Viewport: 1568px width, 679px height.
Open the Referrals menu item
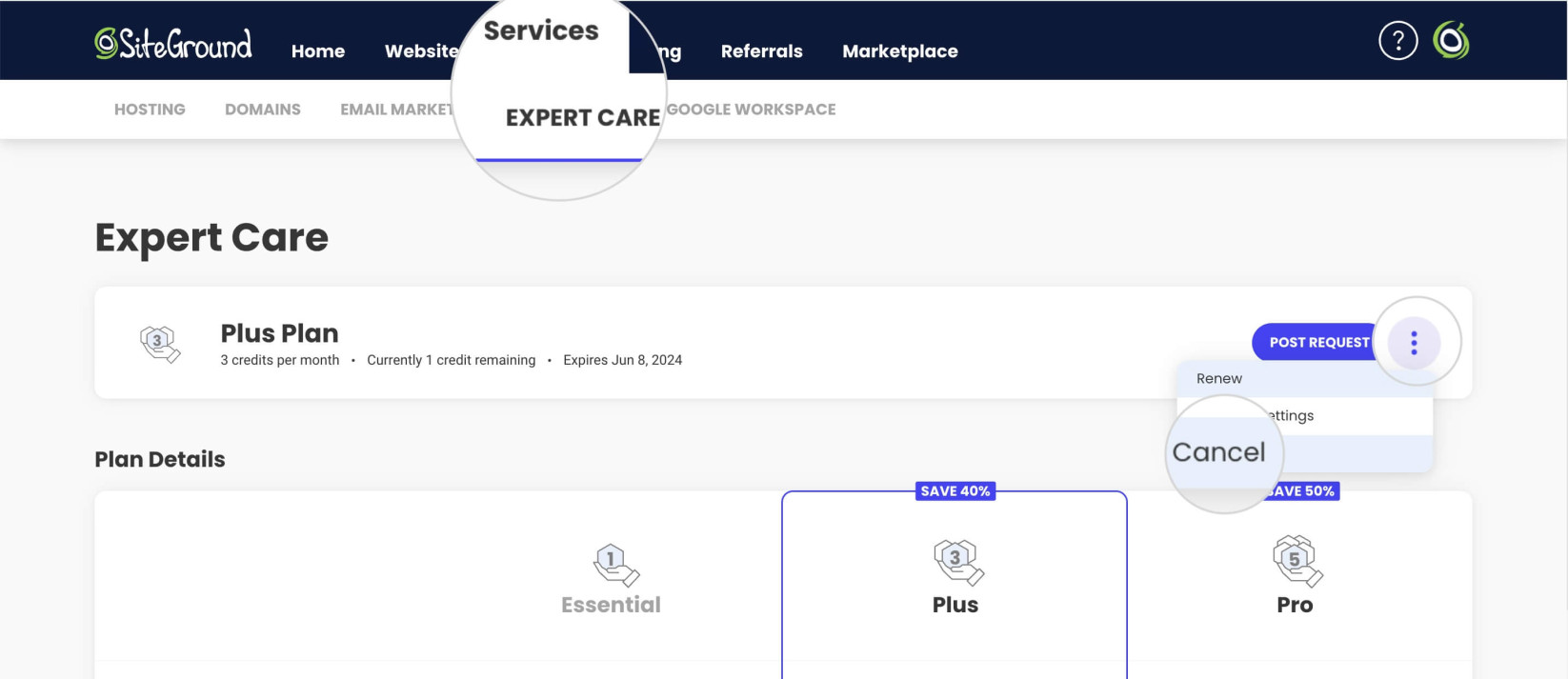[x=761, y=51]
